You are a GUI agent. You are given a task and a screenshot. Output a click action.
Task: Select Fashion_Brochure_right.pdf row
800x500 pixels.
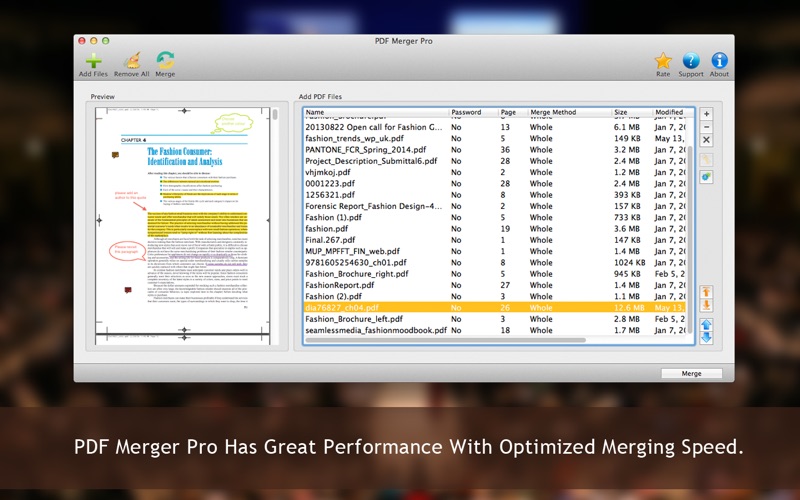(x=495, y=273)
